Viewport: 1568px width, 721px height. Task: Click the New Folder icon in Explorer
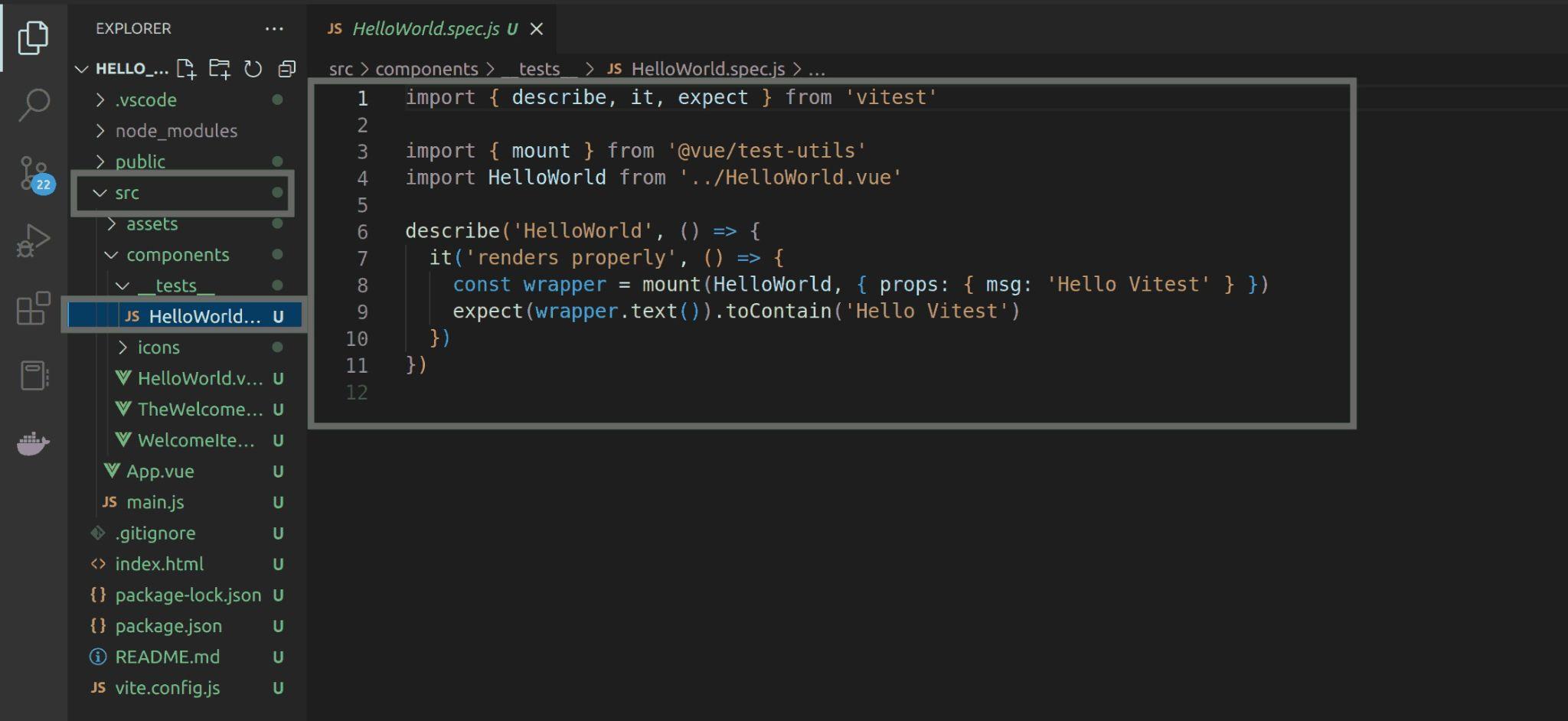pyautogui.click(x=220, y=69)
